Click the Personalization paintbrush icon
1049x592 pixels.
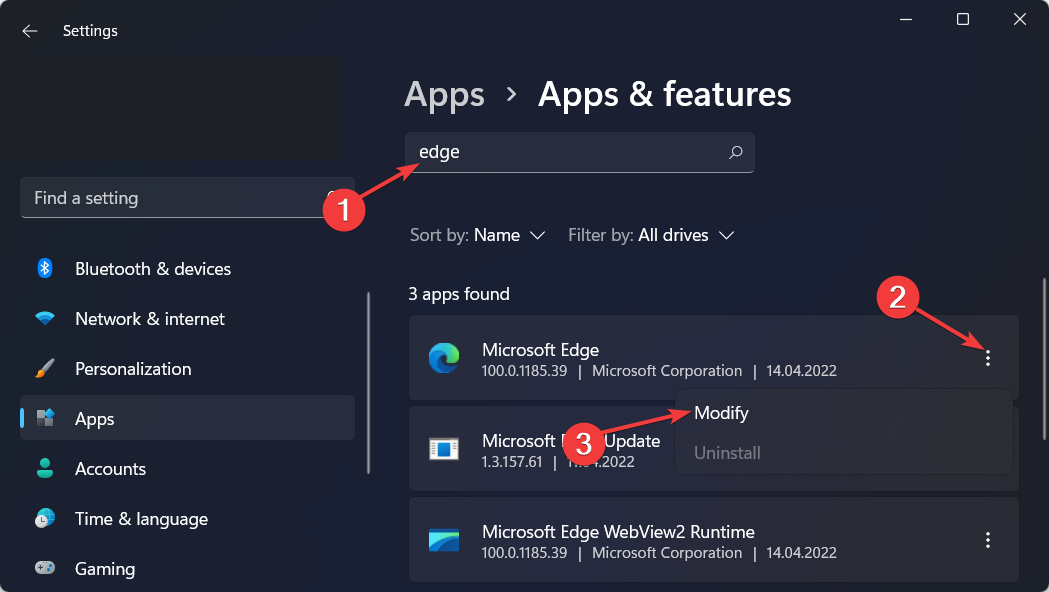coord(45,369)
